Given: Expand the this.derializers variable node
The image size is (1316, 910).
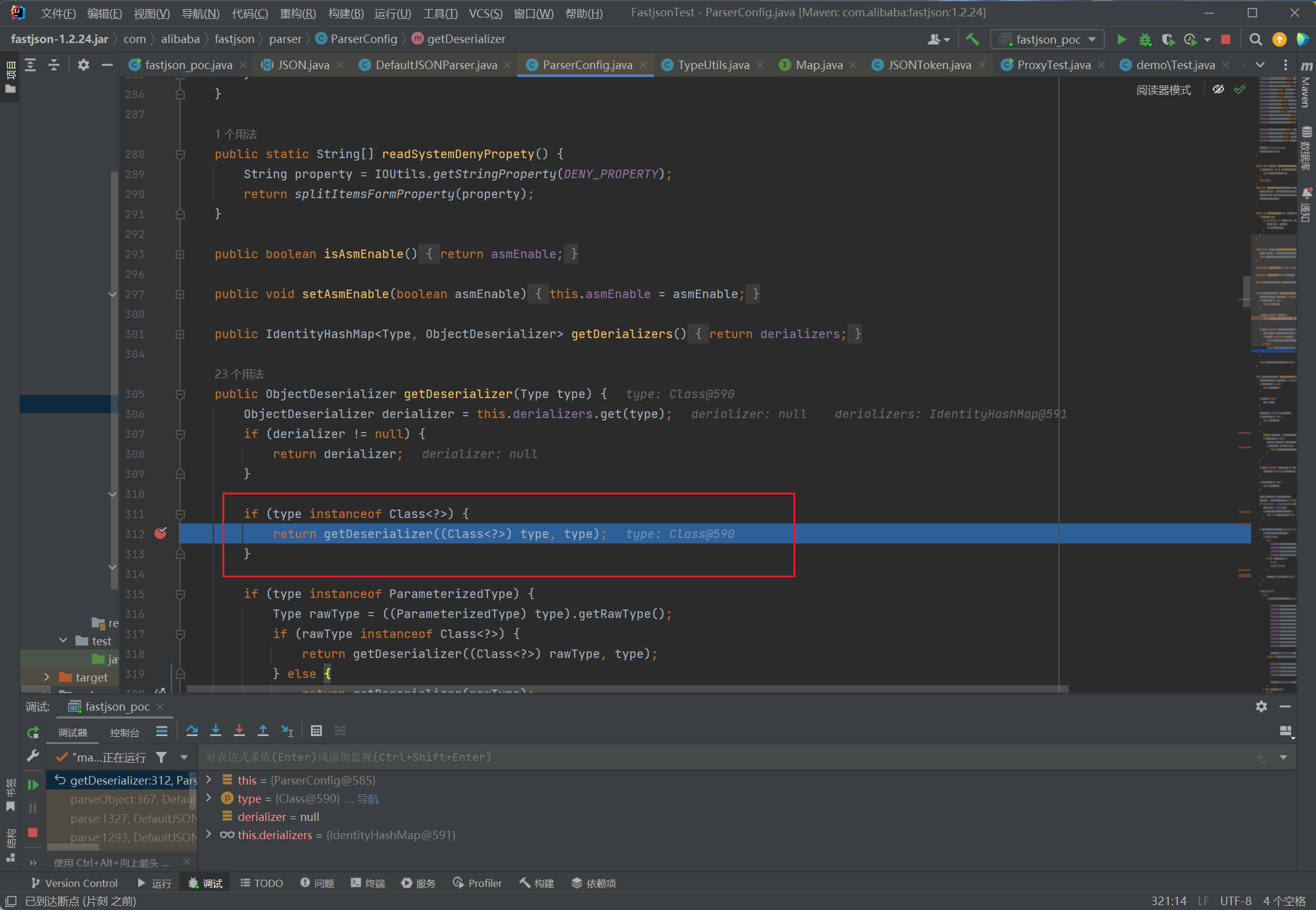Looking at the screenshot, I should [209, 835].
